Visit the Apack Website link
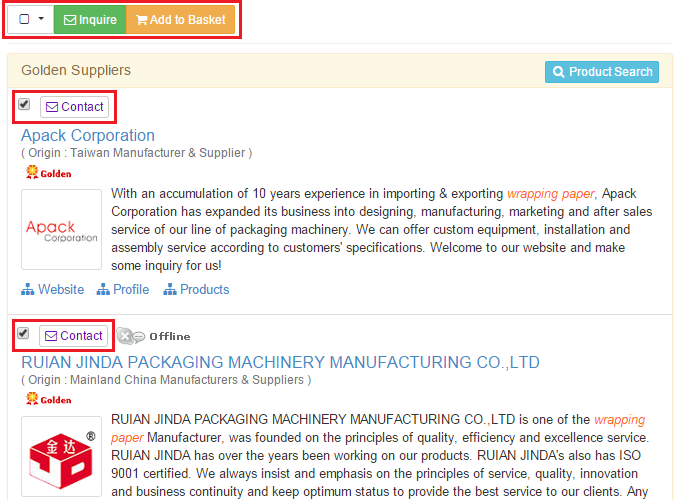Image resolution: width=680 pixels, height=500 pixels. tap(53, 289)
